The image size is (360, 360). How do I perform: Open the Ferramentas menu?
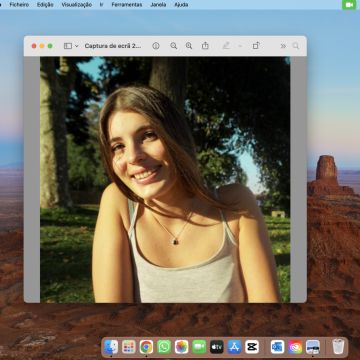pyautogui.click(x=127, y=5)
